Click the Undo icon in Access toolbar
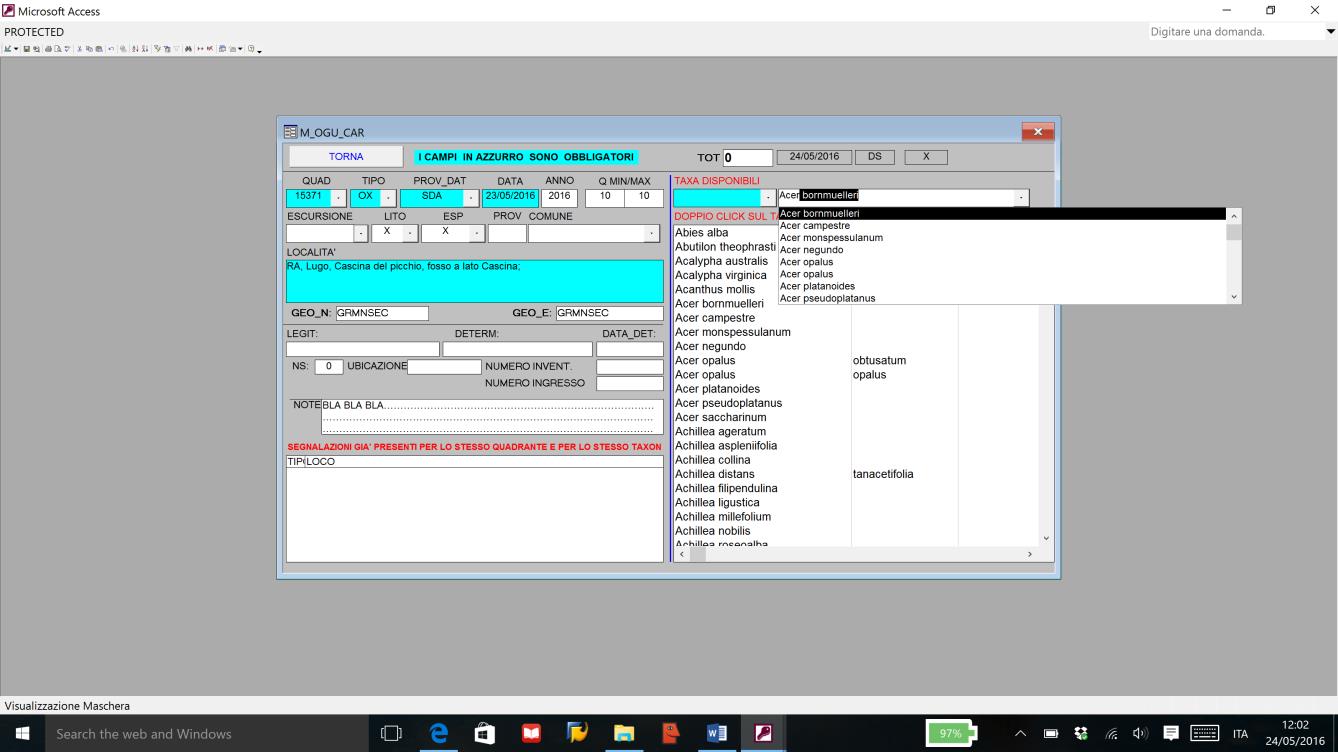This screenshot has width=1338, height=752. coord(111,49)
